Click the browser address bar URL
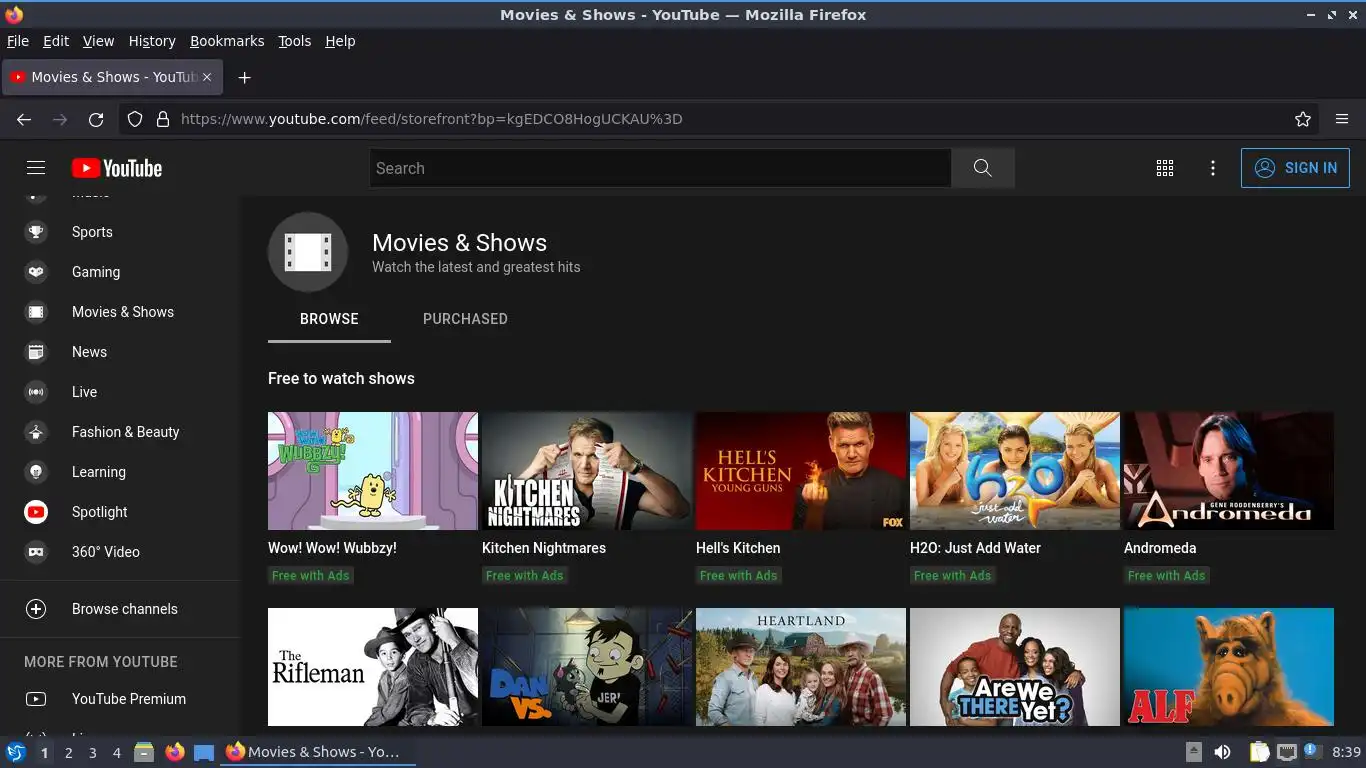This screenshot has width=1366, height=768. pyautogui.click(x=432, y=119)
